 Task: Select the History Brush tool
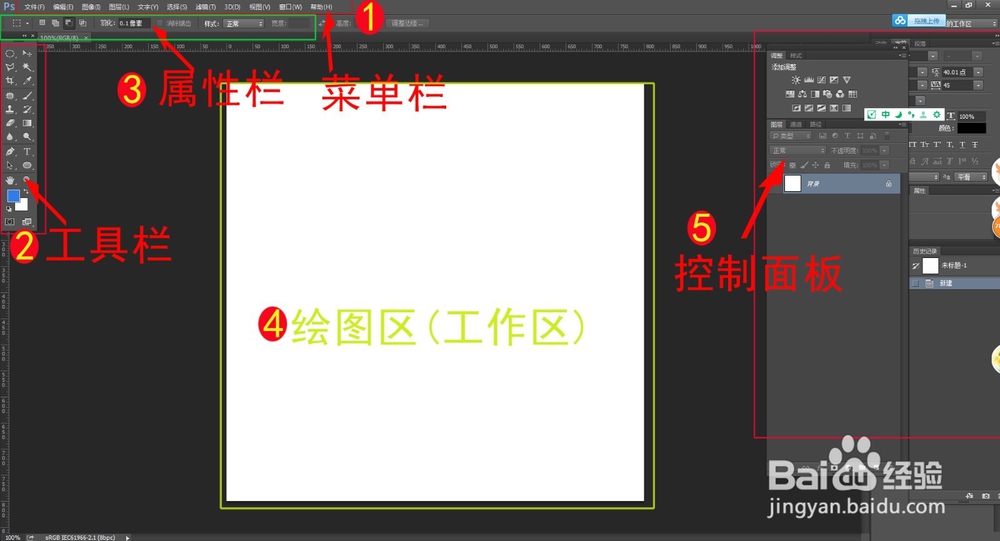coord(27,110)
